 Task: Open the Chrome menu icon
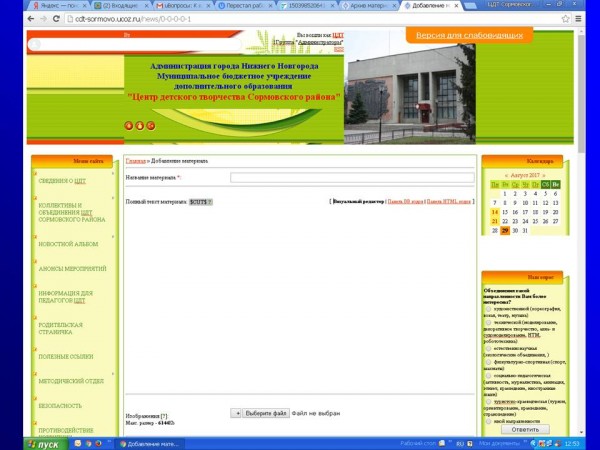pos(578,19)
